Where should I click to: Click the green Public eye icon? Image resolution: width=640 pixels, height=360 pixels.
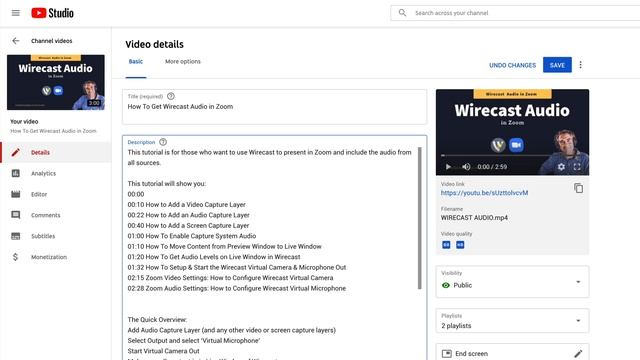pyautogui.click(x=446, y=285)
